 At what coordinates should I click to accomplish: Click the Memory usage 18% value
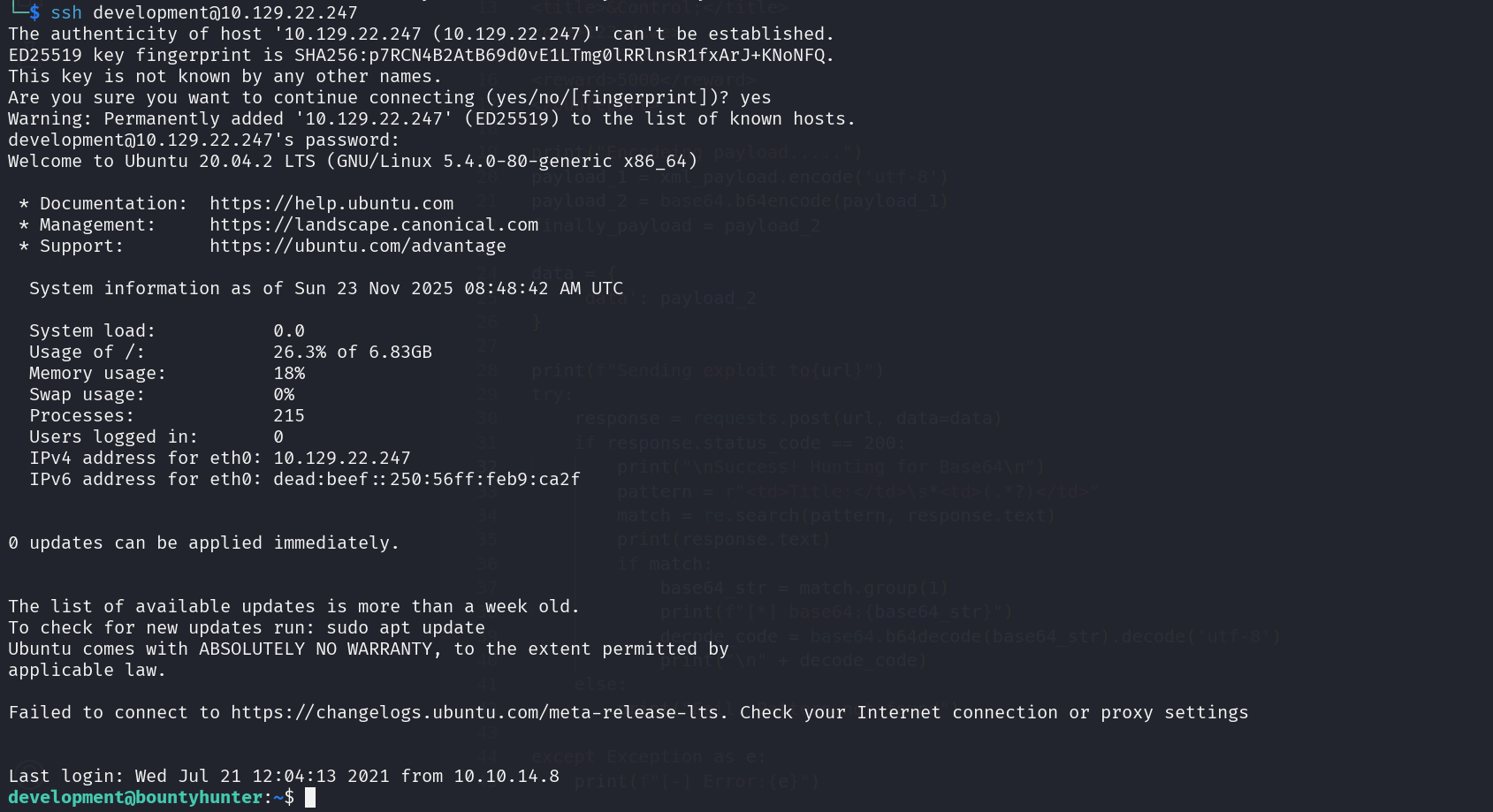tap(289, 374)
